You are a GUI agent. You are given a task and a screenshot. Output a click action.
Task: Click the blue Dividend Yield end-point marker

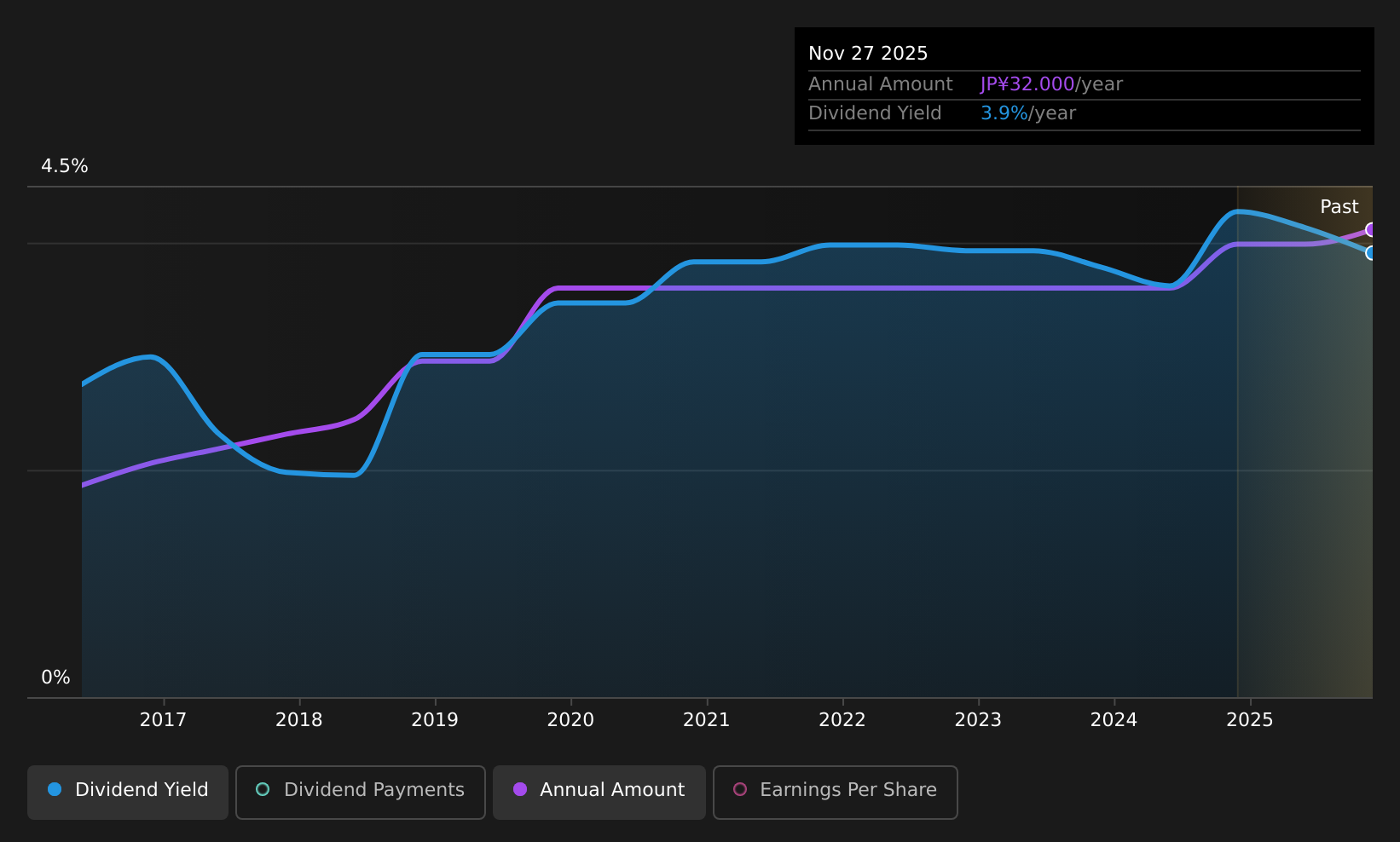1371,253
